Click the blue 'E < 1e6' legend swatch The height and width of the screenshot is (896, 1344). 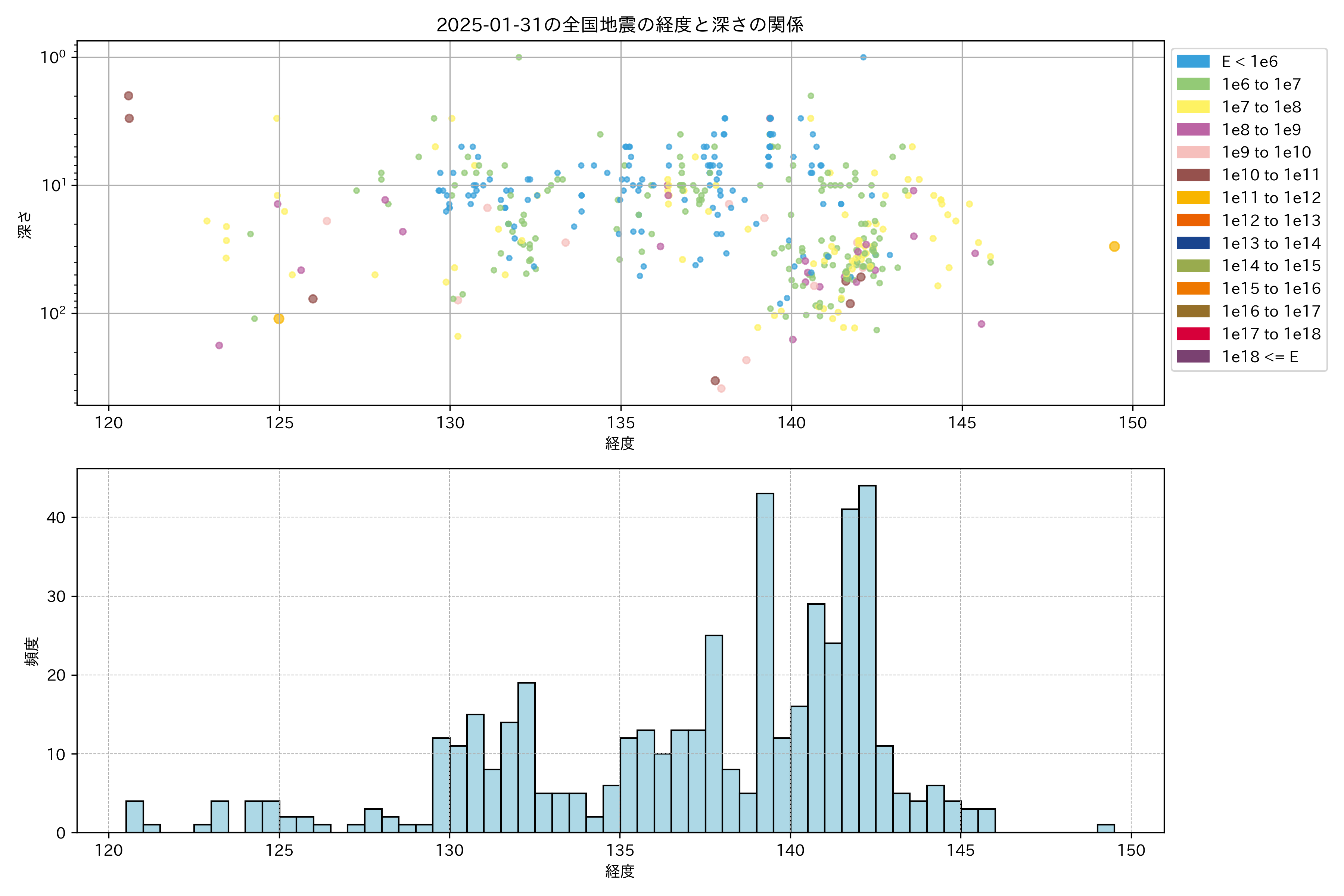(x=1193, y=62)
